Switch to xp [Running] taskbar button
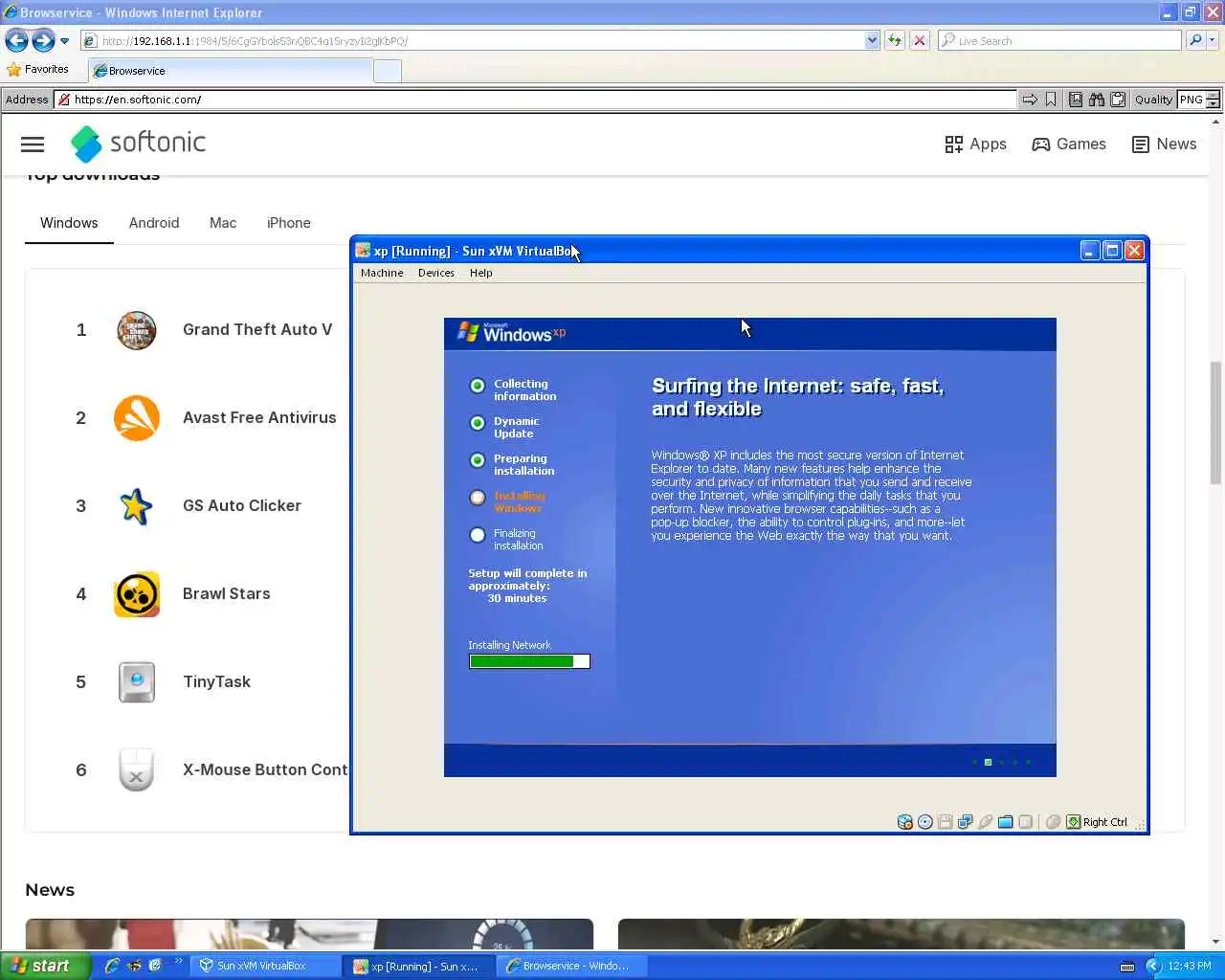1225x980 pixels. point(419,966)
